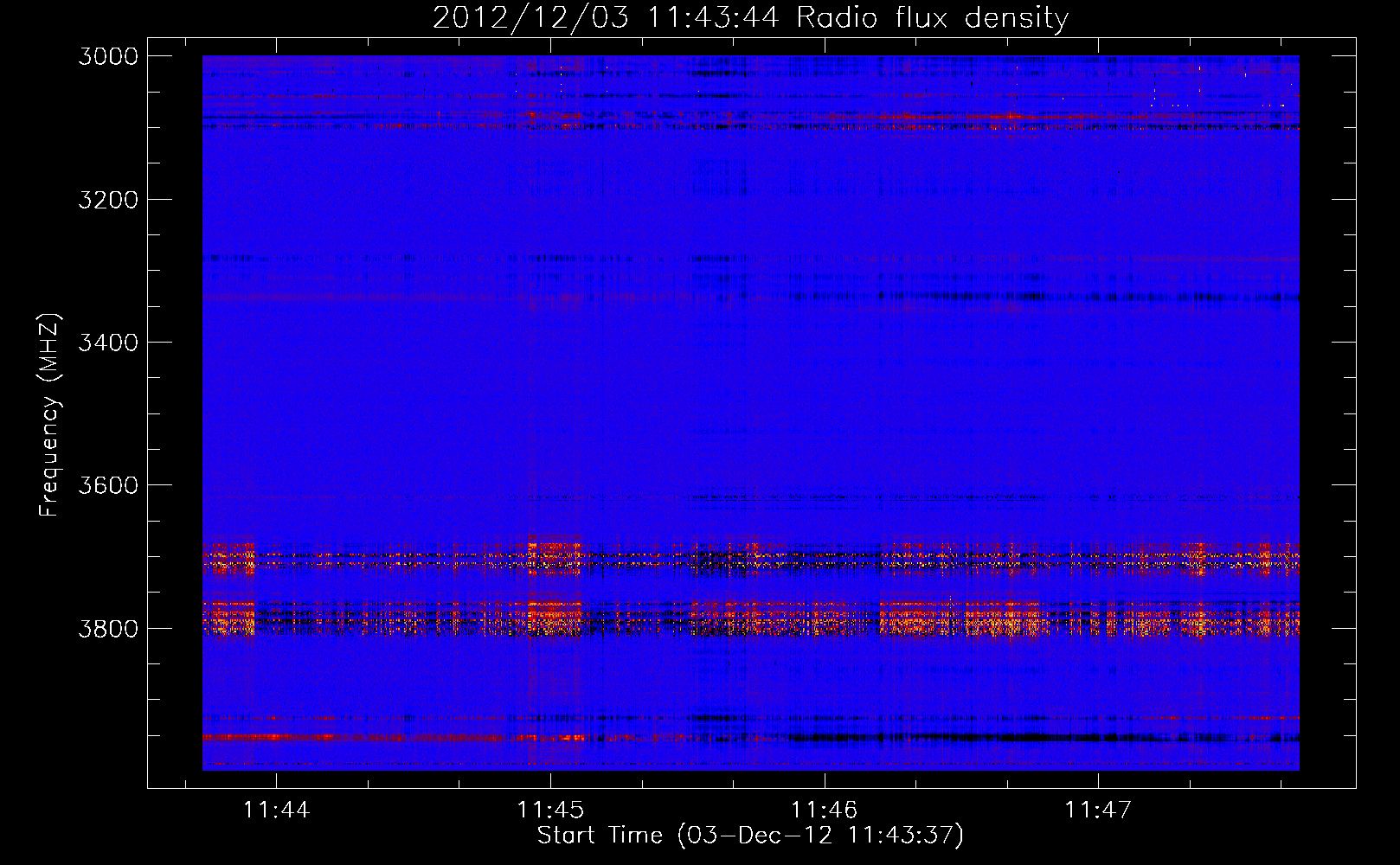Click the 3600 frequency axis label
The width and height of the screenshot is (1400, 865).
pyautogui.click(x=108, y=485)
